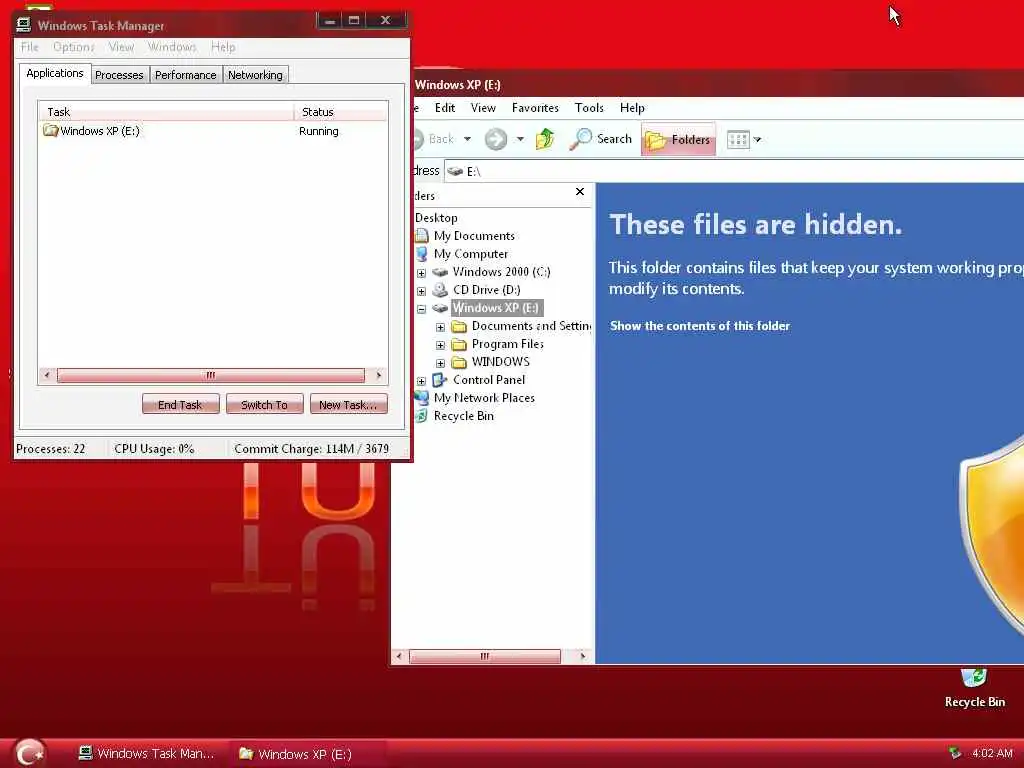Screen dimensions: 1024x768
Task: Select My Network Places in tree
Action: tap(484, 398)
